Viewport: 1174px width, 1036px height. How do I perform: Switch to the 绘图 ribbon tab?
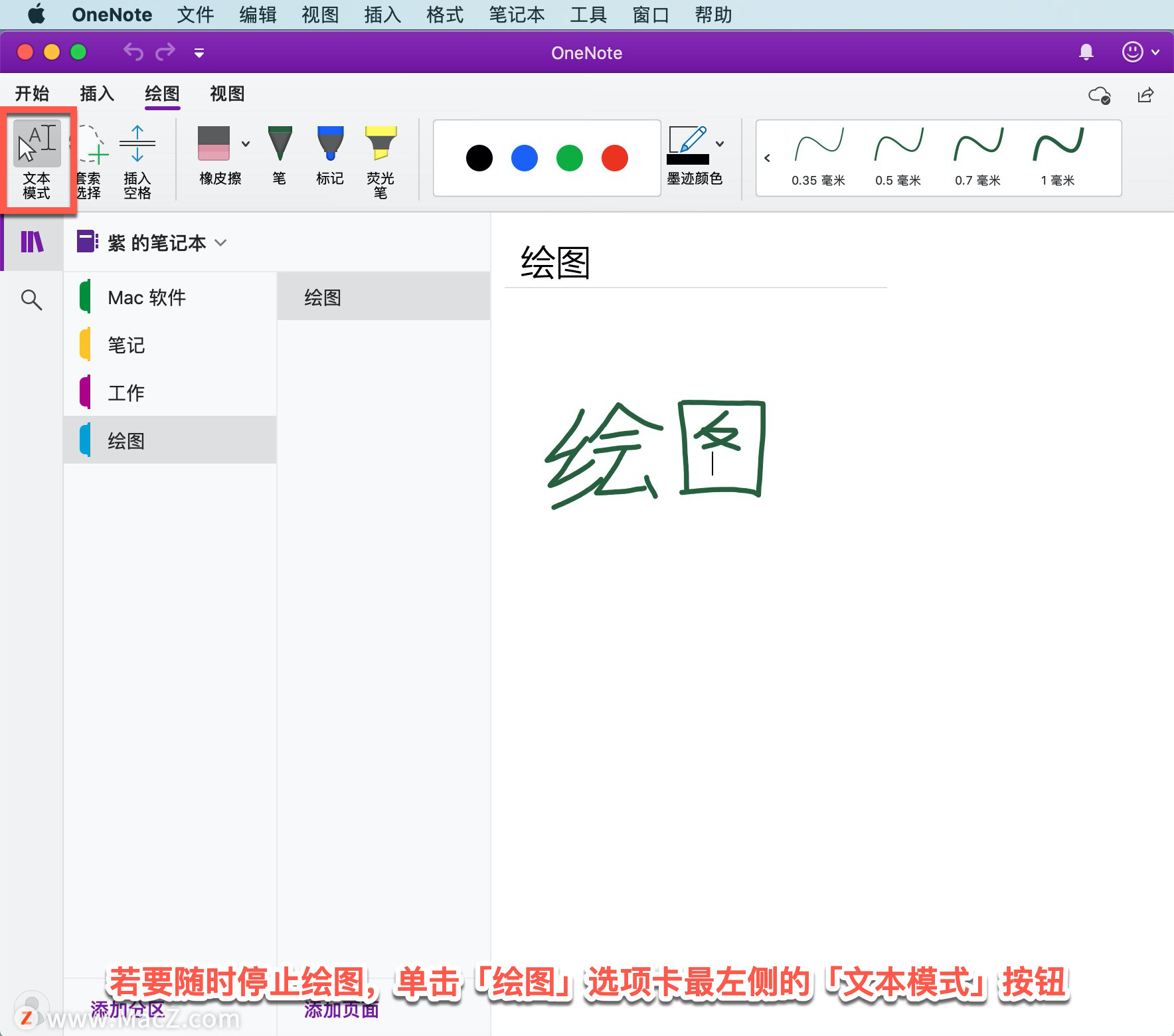pyautogui.click(x=162, y=94)
